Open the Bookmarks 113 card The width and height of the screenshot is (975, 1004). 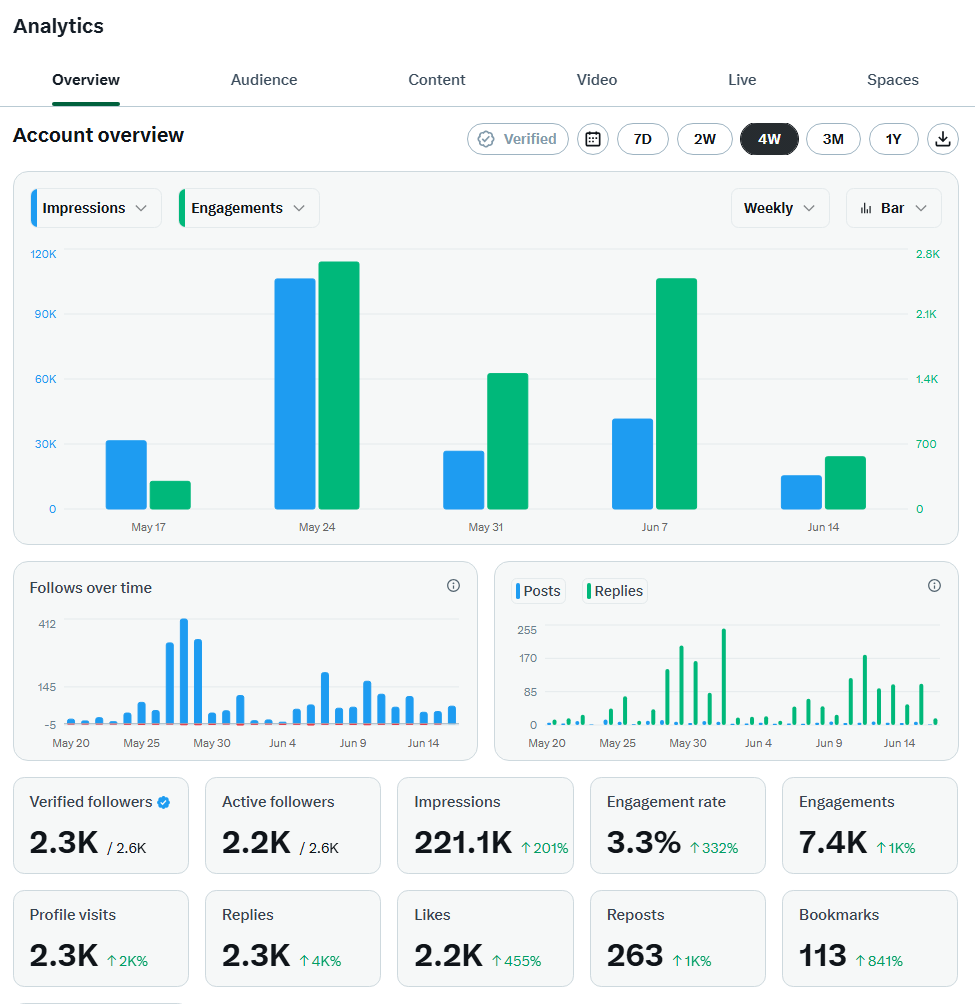pos(870,938)
